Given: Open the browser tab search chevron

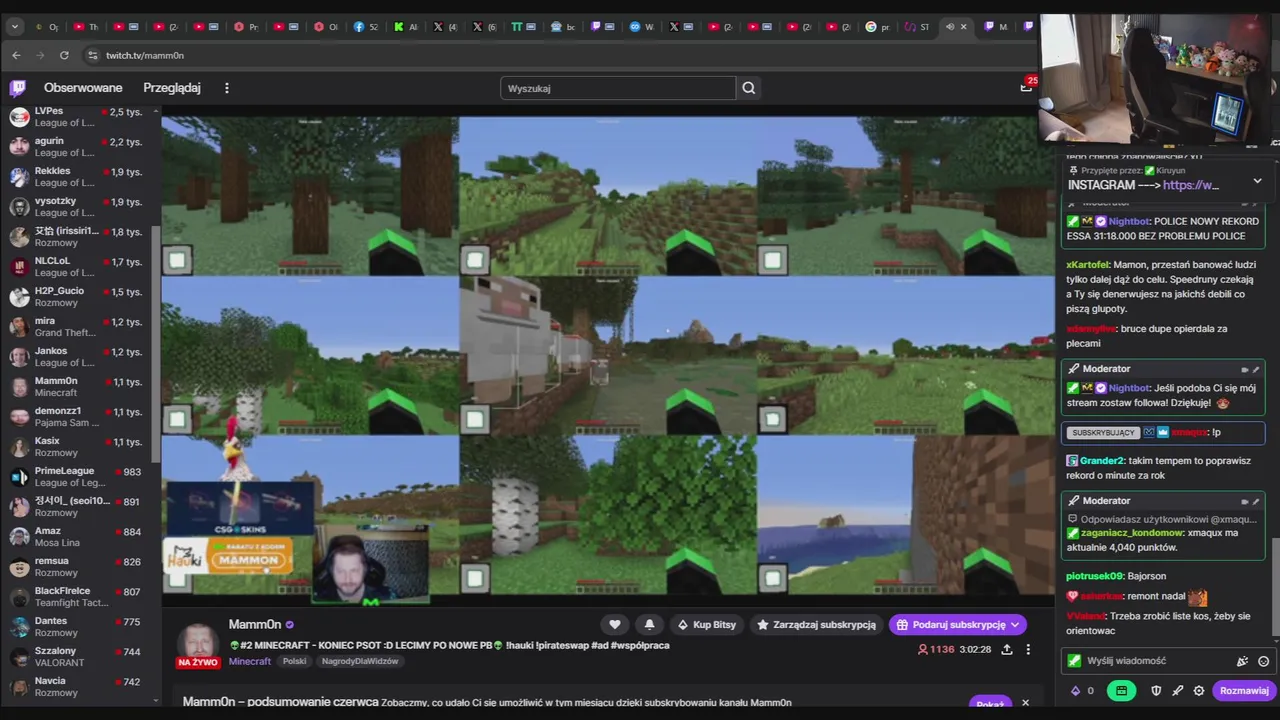Looking at the screenshot, I should (16, 27).
